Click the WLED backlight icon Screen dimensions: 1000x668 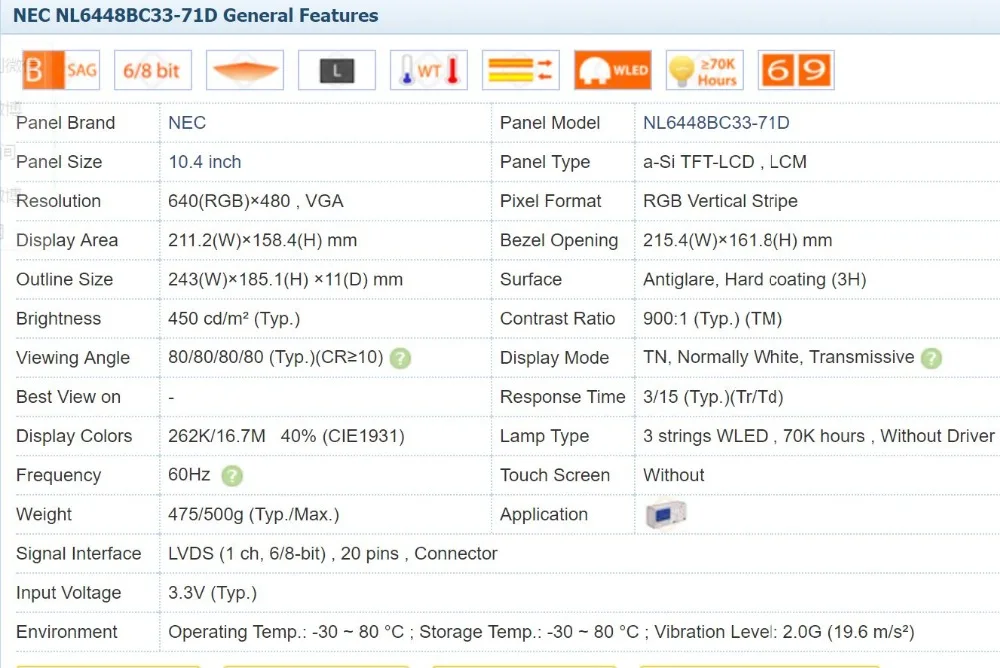tap(612, 70)
